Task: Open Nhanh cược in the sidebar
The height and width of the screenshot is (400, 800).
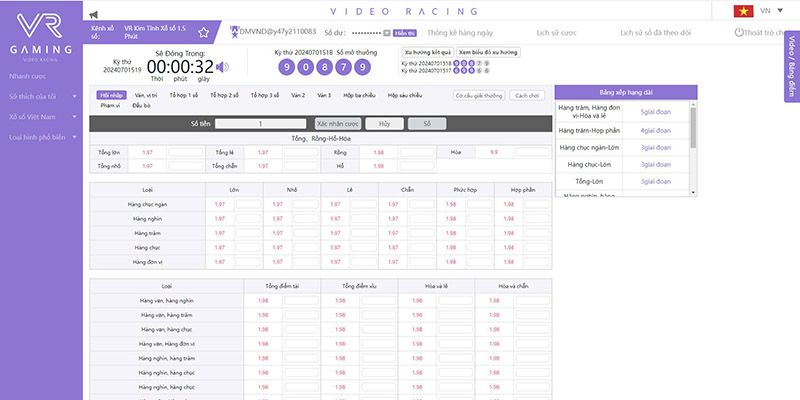Action: pyautogui.click(x=28, y=76)
